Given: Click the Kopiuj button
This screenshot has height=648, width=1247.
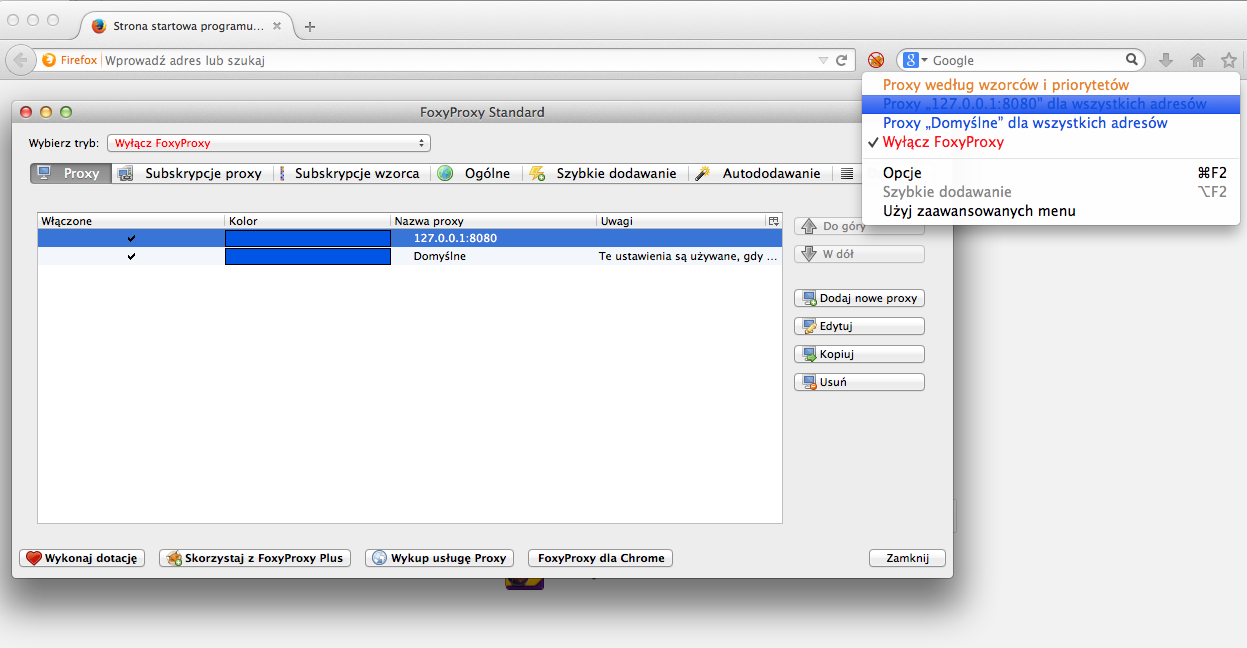Looking at the screenshot, I should [x=859, y=354].
